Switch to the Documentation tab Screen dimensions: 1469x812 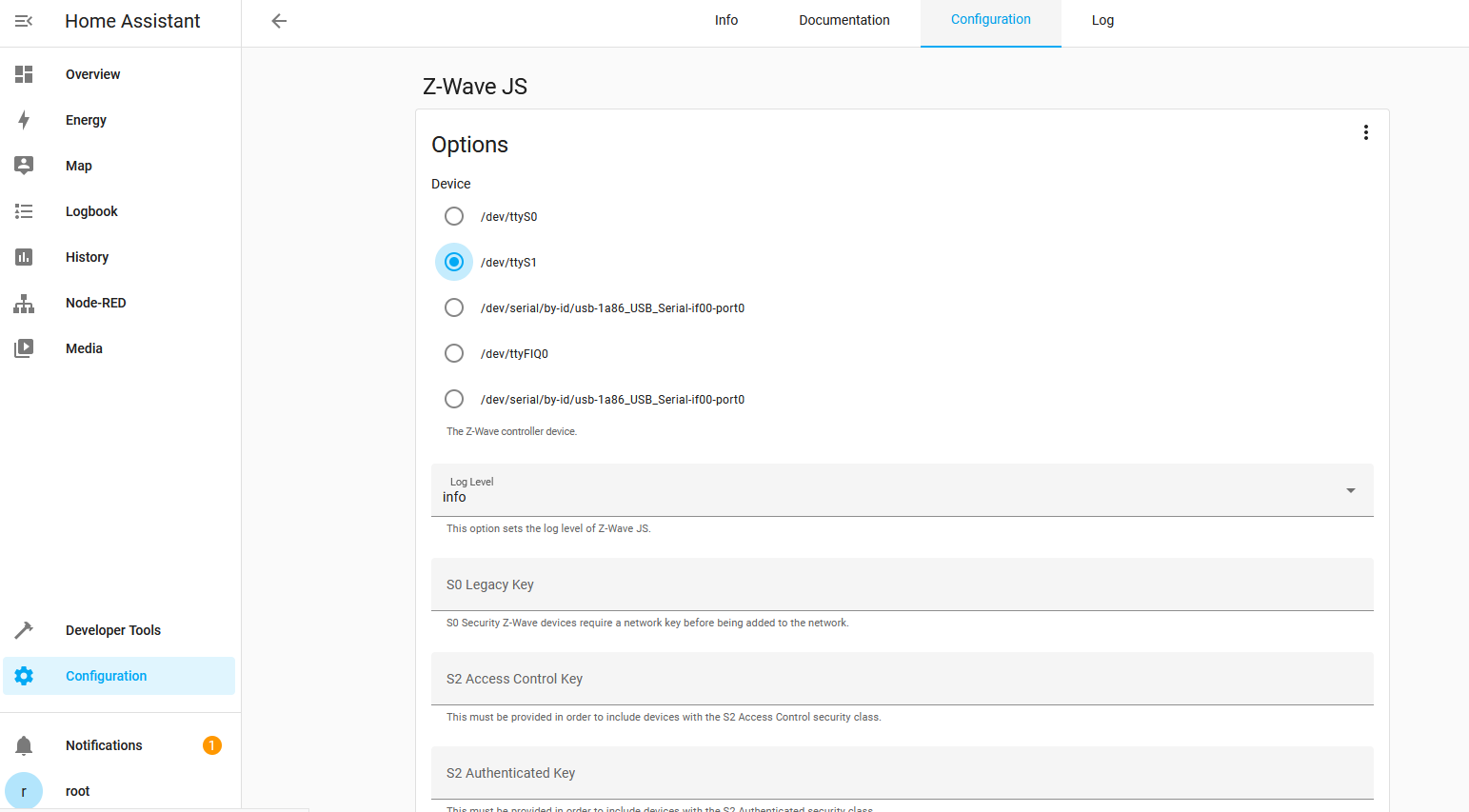pyautogui.click(x=844, y=21)
